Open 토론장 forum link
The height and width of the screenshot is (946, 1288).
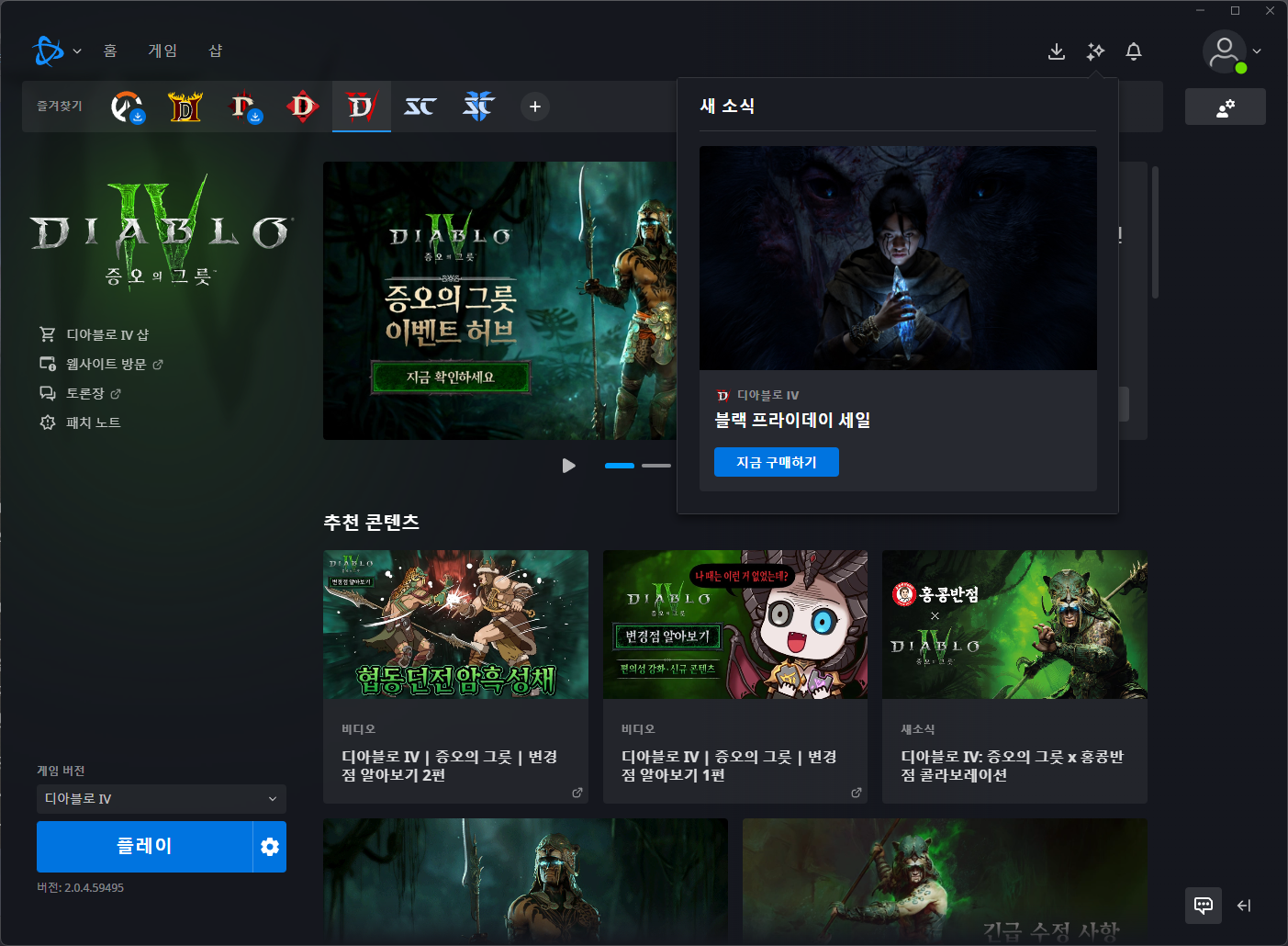click(x=85, y=393)
